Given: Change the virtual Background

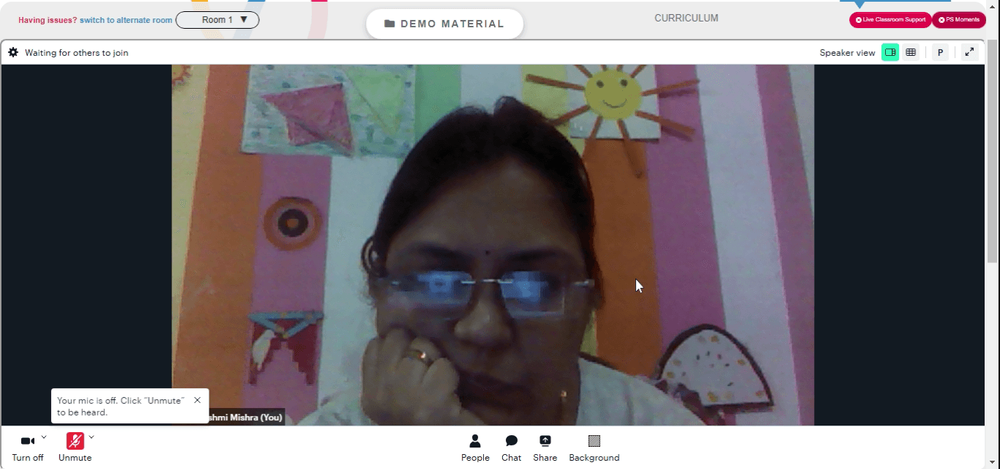Looking at the screenshot, I should coord(594,448).
